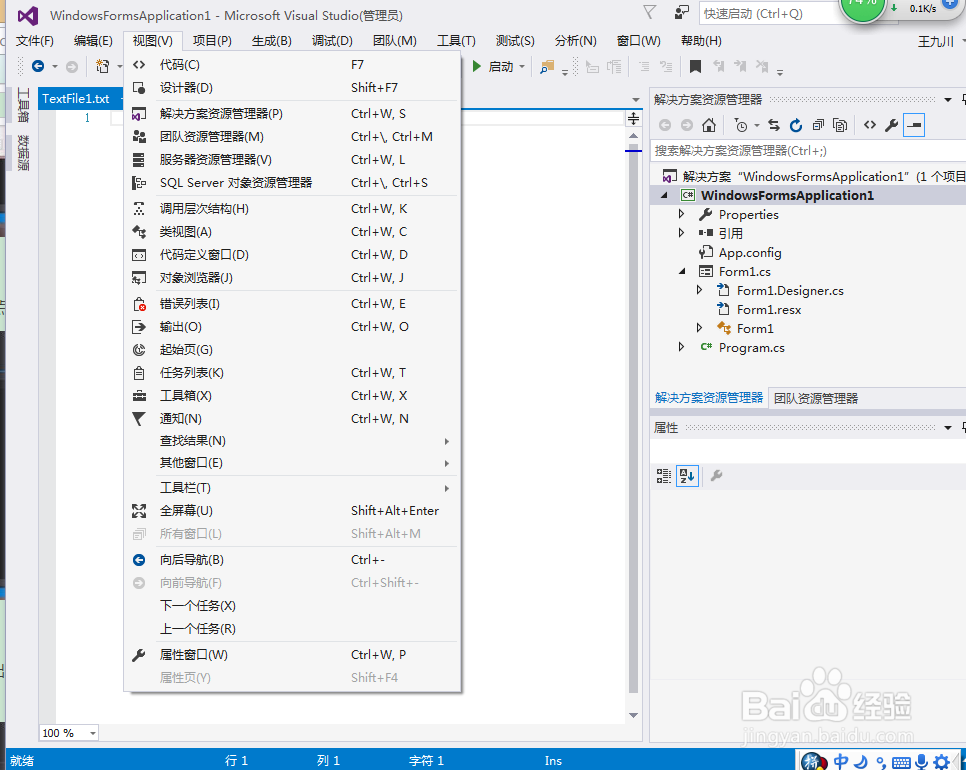Click the Find in Files toolbar icon
966x770 pixels.
click(x=546, y=67)
